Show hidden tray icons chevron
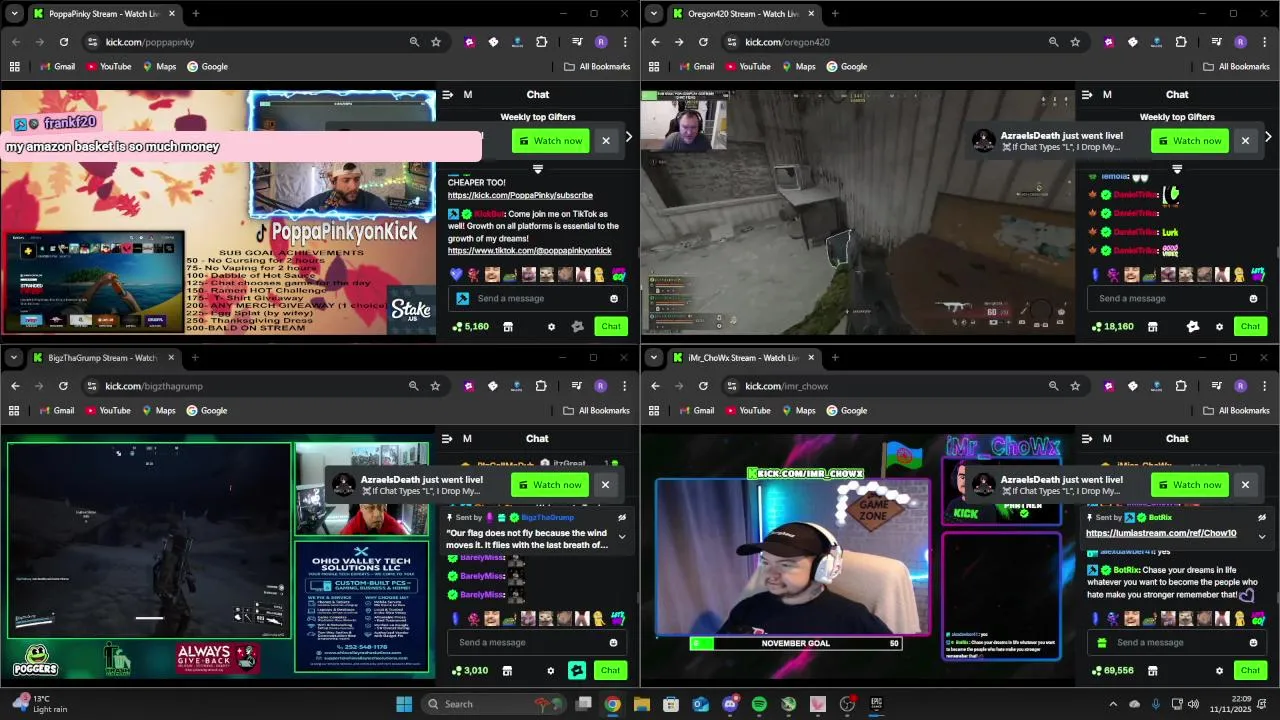 (1113, 704)
